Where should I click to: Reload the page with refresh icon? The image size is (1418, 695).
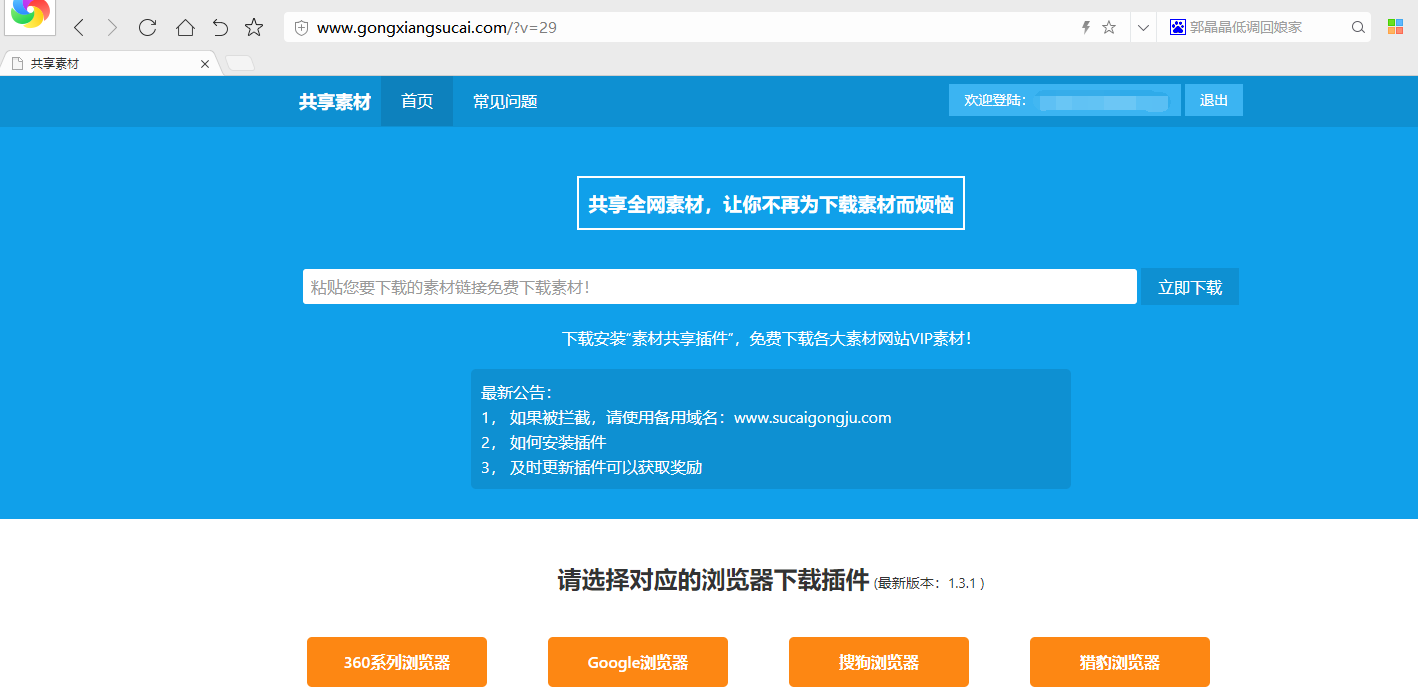148,28
